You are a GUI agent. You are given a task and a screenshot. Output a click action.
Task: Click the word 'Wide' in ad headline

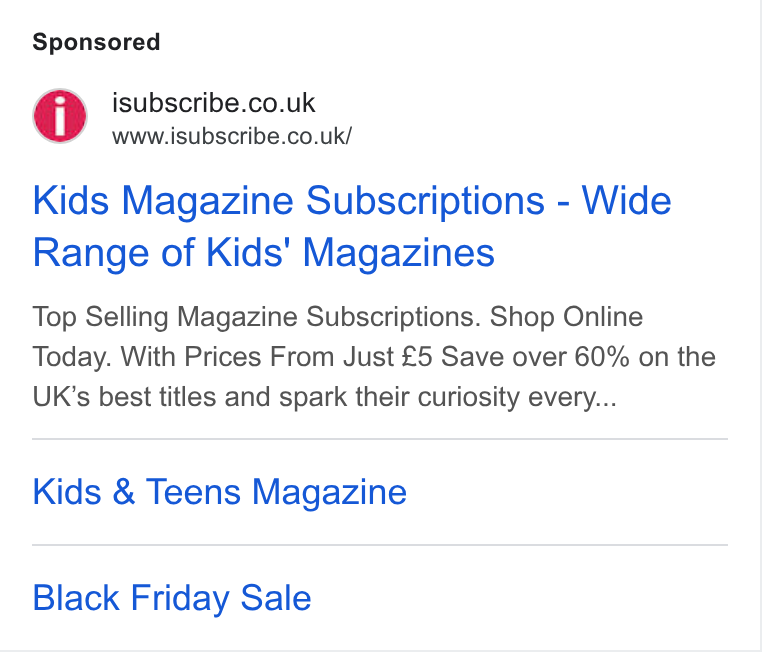626,200
